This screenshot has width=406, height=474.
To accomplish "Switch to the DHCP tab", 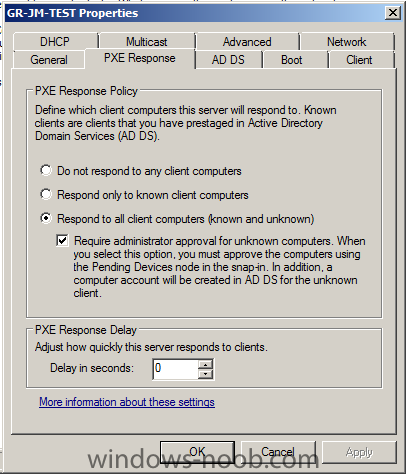I will click(x=55, y=42).
